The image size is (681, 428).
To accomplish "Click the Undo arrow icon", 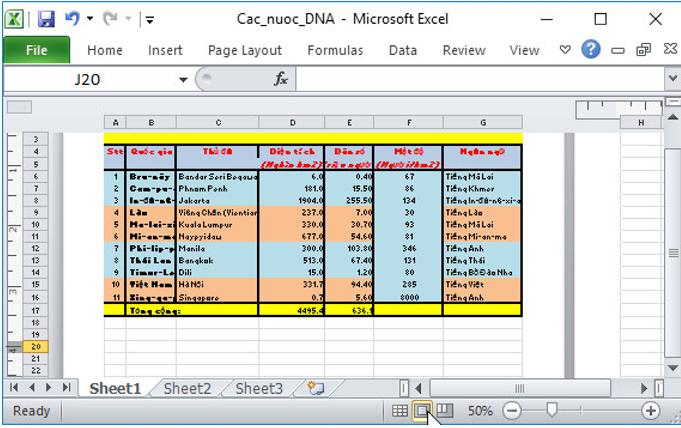I will pos(72,18).
